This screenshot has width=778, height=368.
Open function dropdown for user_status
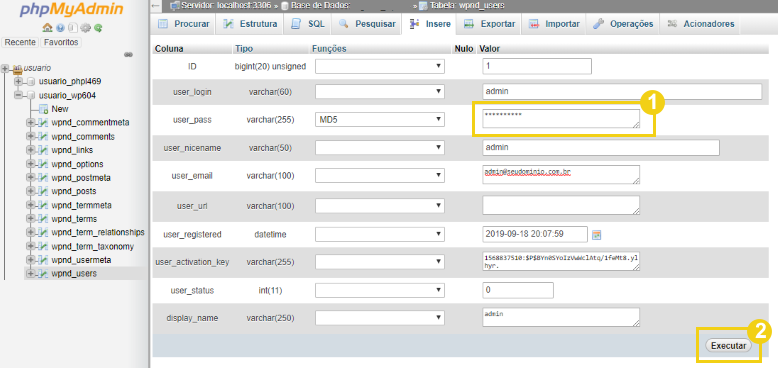(380, 291)
